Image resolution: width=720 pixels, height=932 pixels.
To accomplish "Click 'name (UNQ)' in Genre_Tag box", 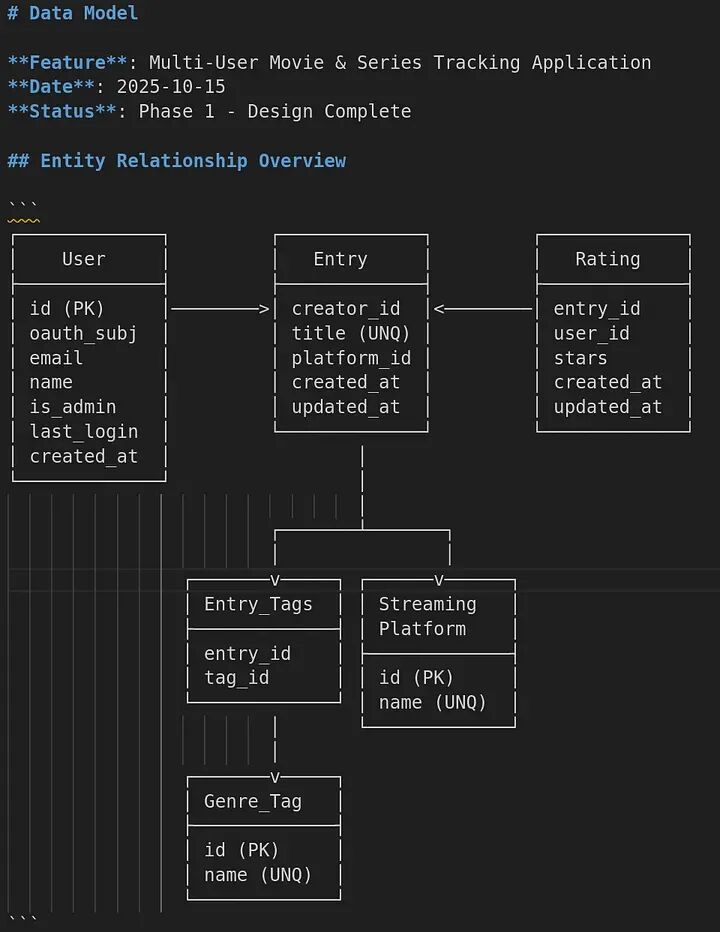I will [x=258, y=876].
